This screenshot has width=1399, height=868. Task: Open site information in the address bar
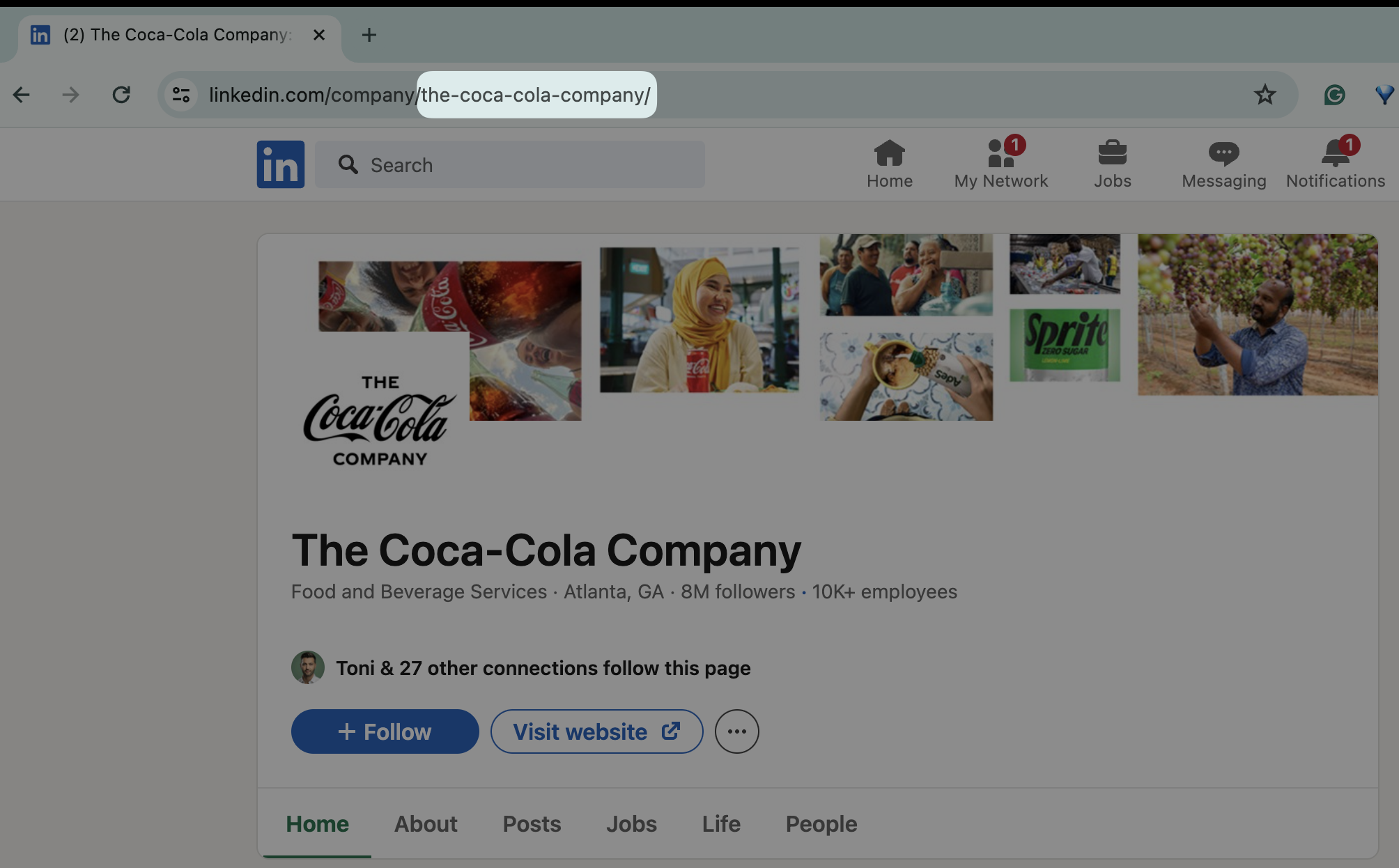[180, 95]
